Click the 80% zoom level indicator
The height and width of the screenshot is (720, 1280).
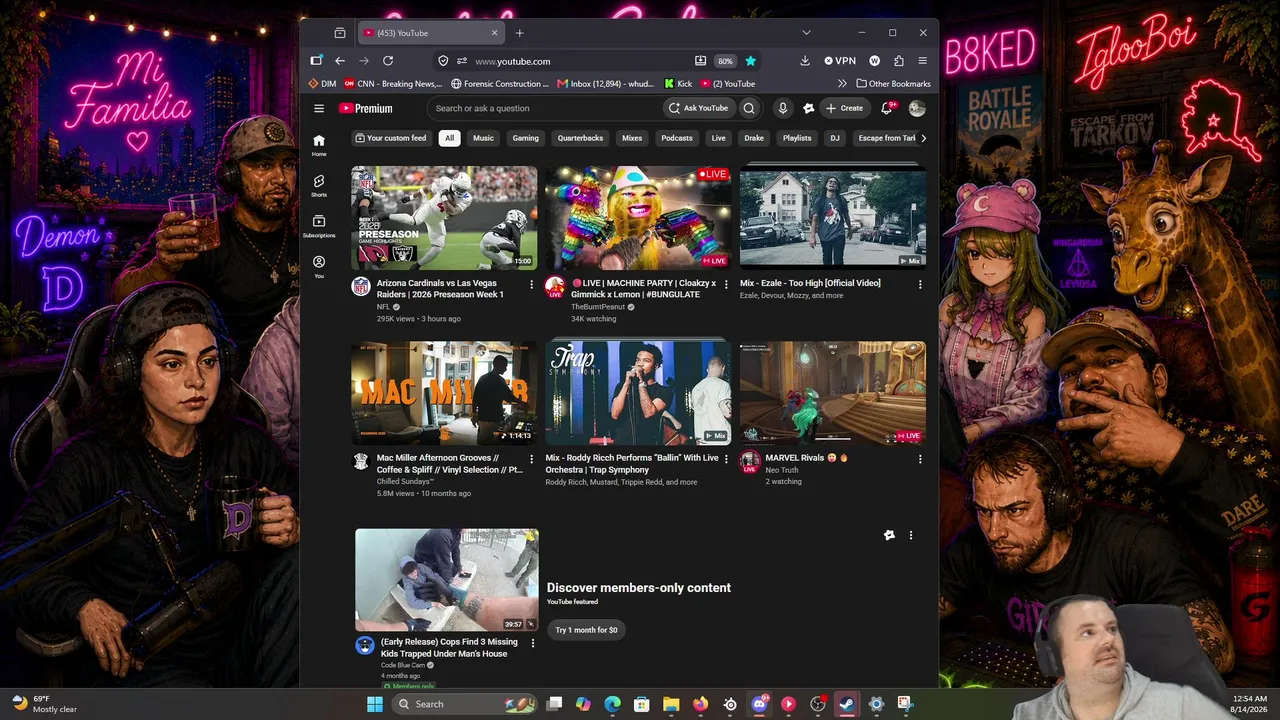pos(725,61)
